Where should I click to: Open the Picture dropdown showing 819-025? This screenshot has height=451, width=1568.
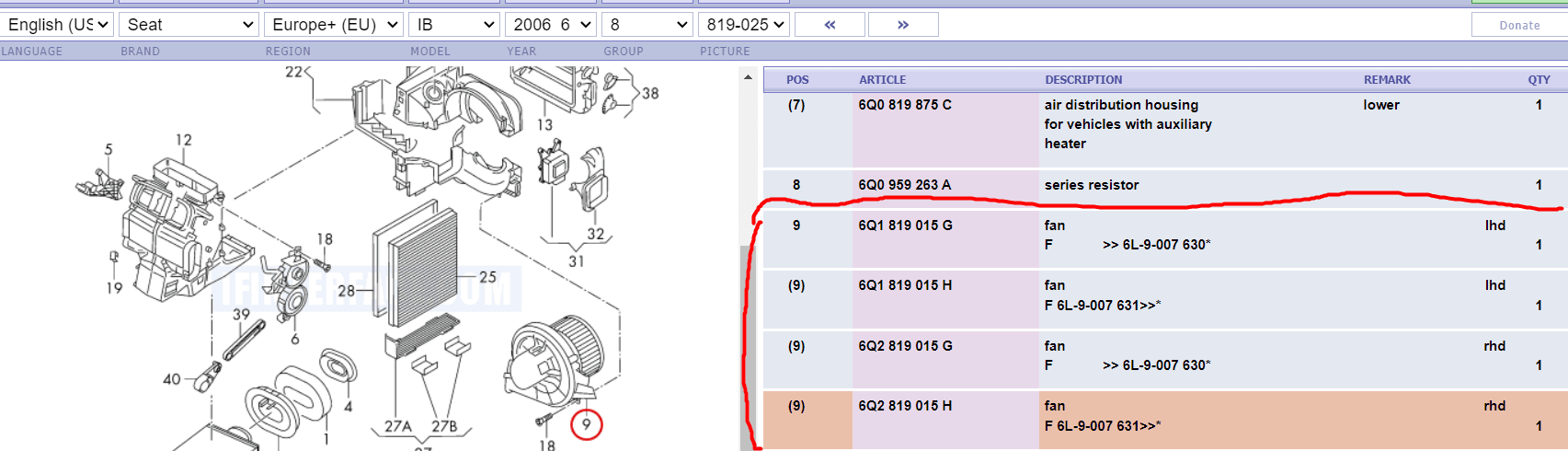click(744, 25)
